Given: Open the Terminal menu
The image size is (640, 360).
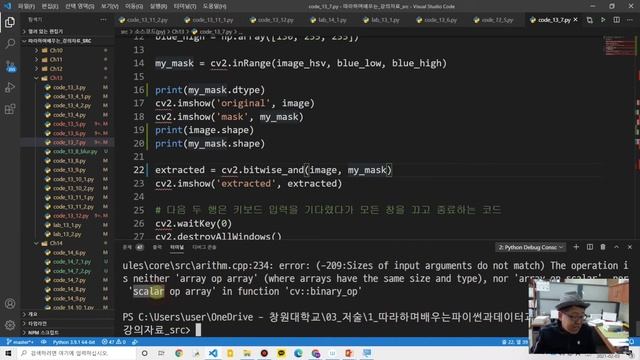Looking at the screenshot, I should (184, 6).
